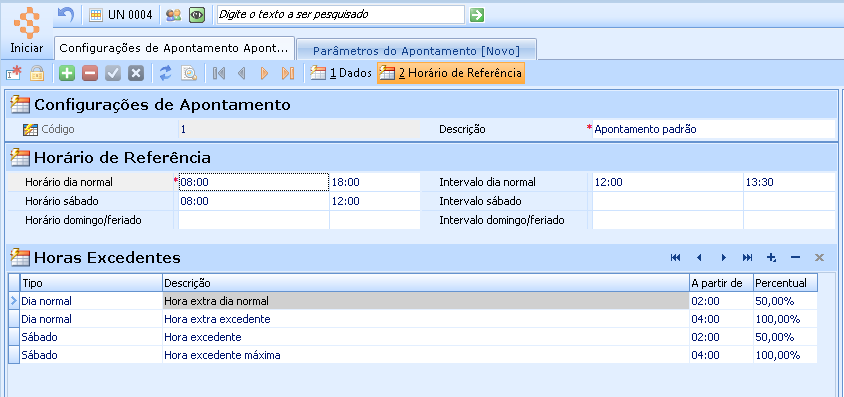Screen dimensions: 844x397
Task: Click the red minus delete record icon
Action: (x=90, y=73)
